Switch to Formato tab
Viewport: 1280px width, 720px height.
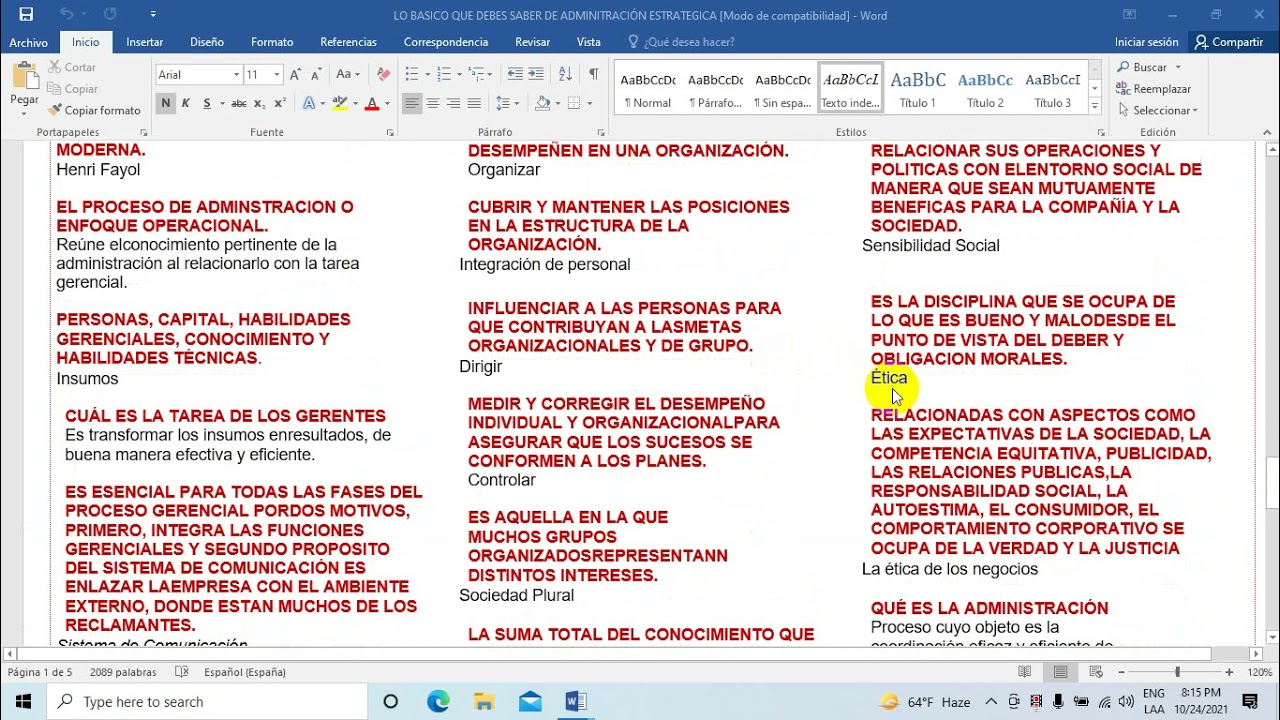(x=272, y=42)
